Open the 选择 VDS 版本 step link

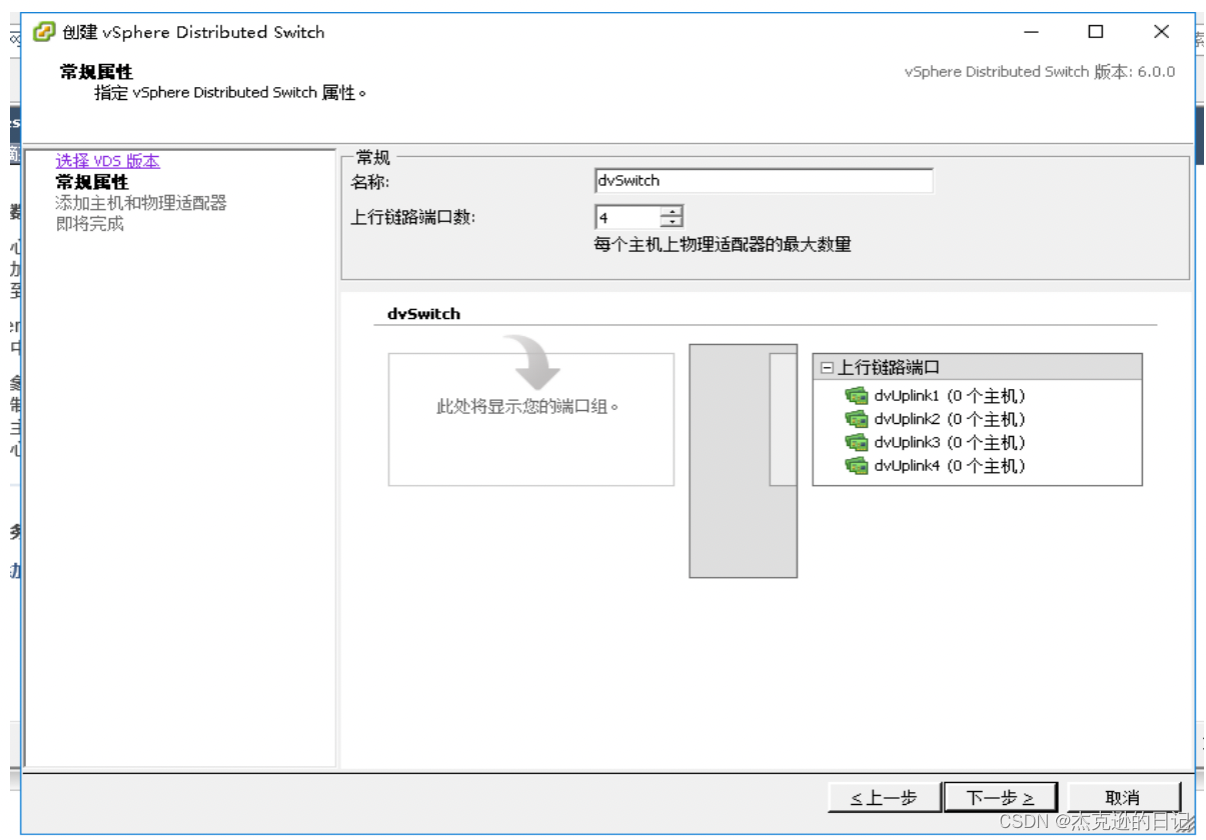(x=107, y=161)
